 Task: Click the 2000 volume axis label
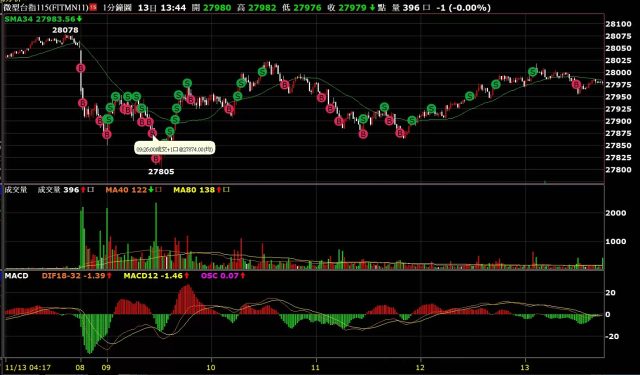[616, 213]
